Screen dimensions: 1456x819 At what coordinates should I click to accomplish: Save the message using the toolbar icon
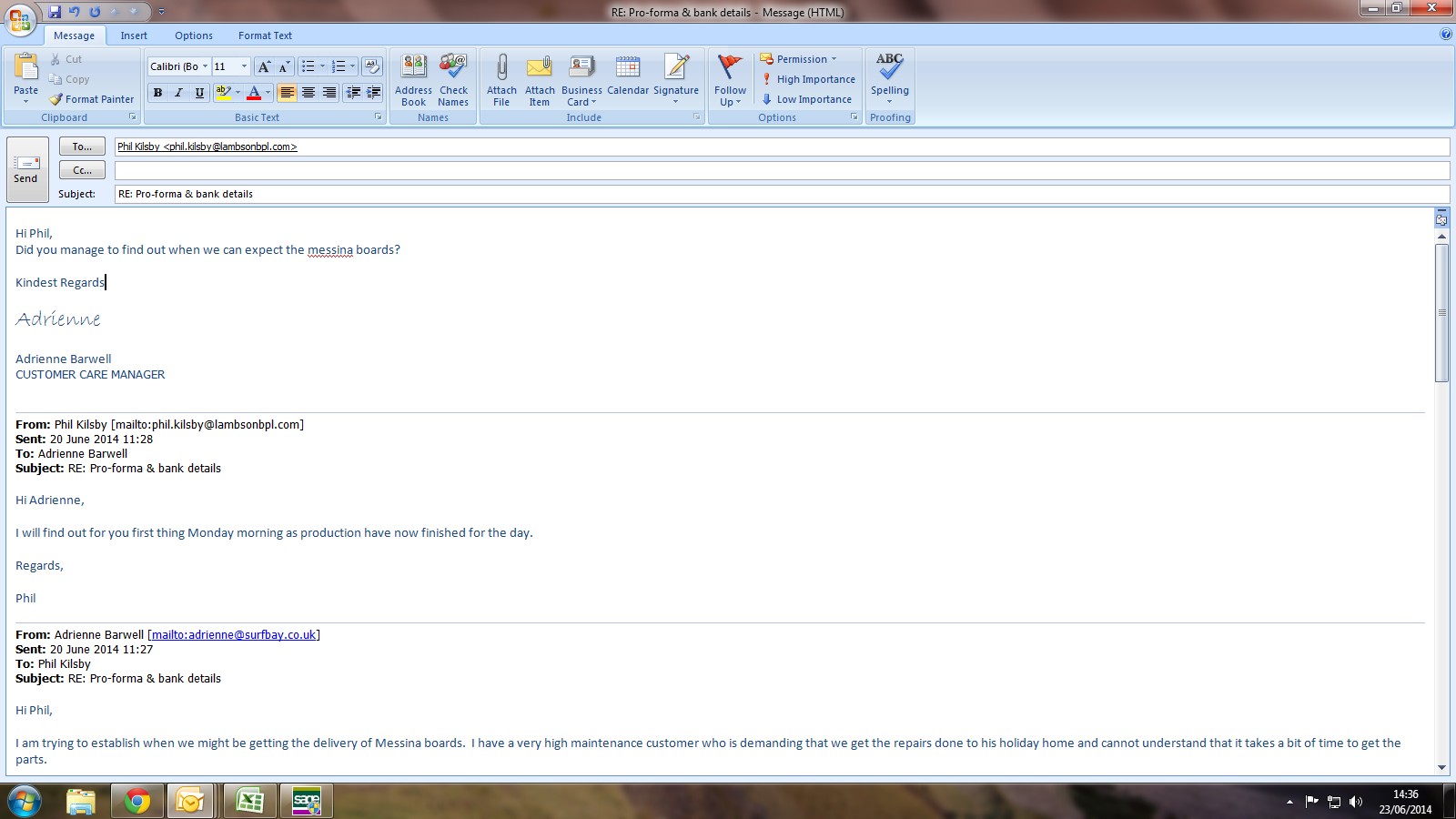pos(55,12)
